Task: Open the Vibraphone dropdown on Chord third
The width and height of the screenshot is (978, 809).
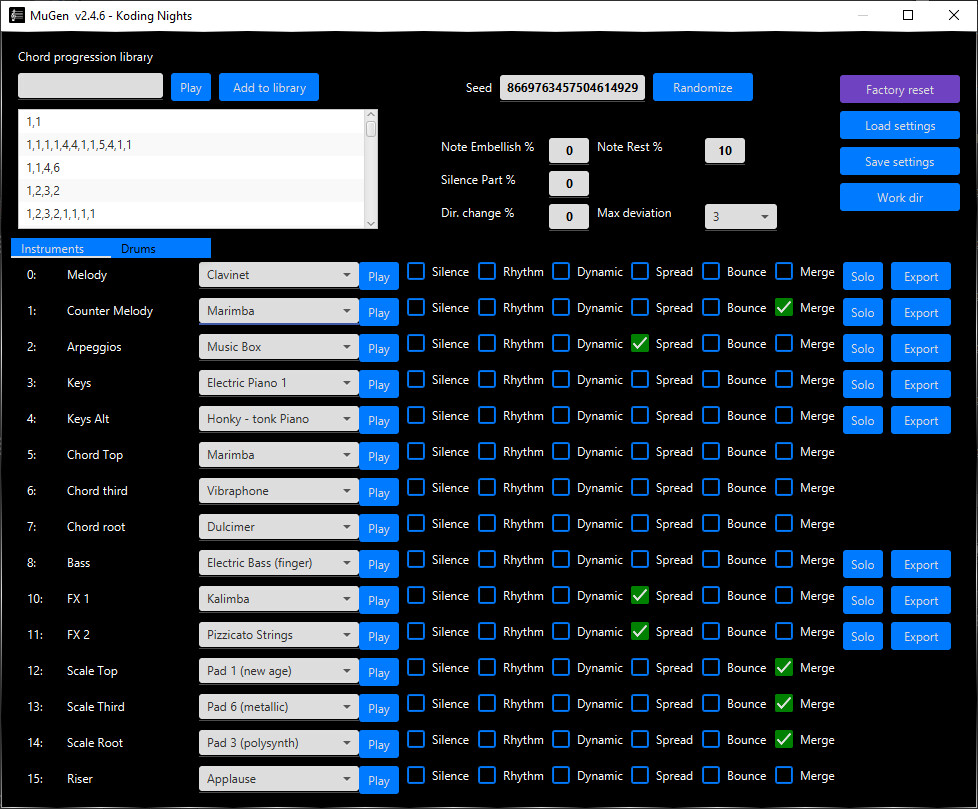Action: pos(278,490)
